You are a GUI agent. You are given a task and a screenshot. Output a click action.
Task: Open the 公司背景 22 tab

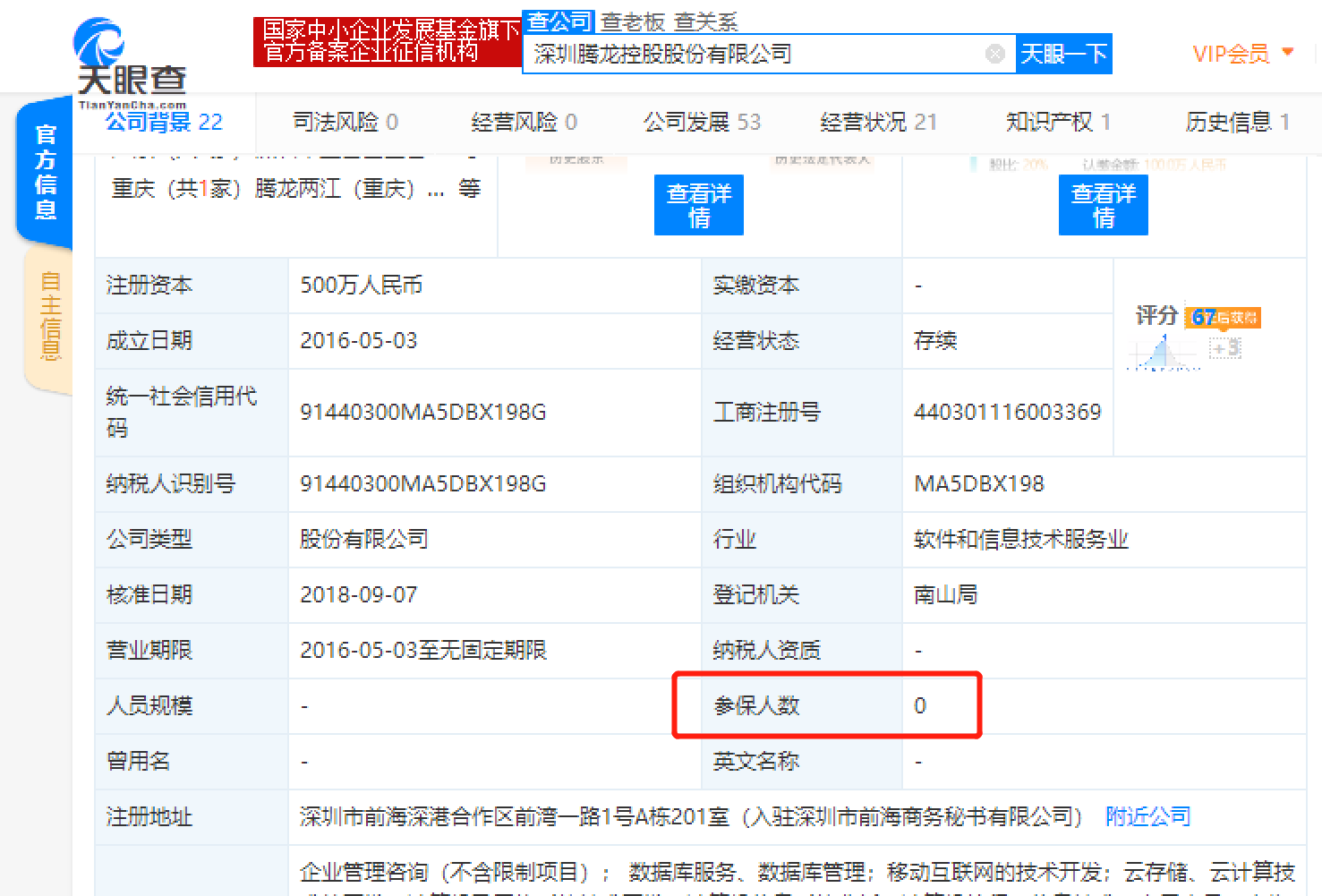164,122
